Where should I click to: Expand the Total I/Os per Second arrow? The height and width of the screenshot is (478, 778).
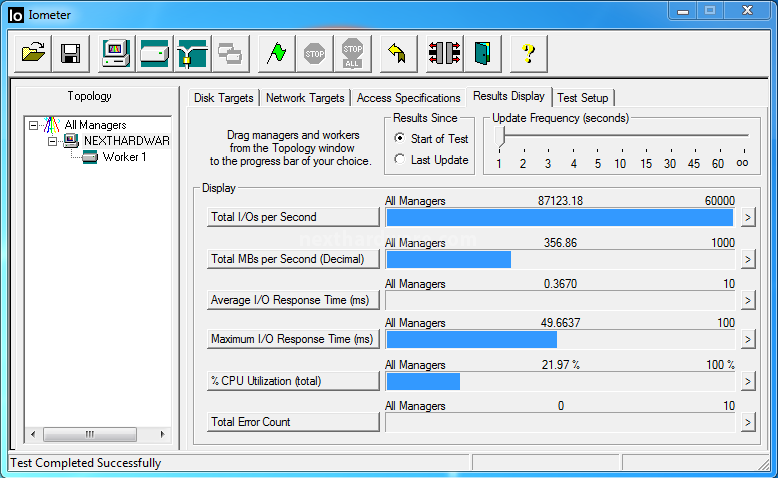[x=748, y=217]
